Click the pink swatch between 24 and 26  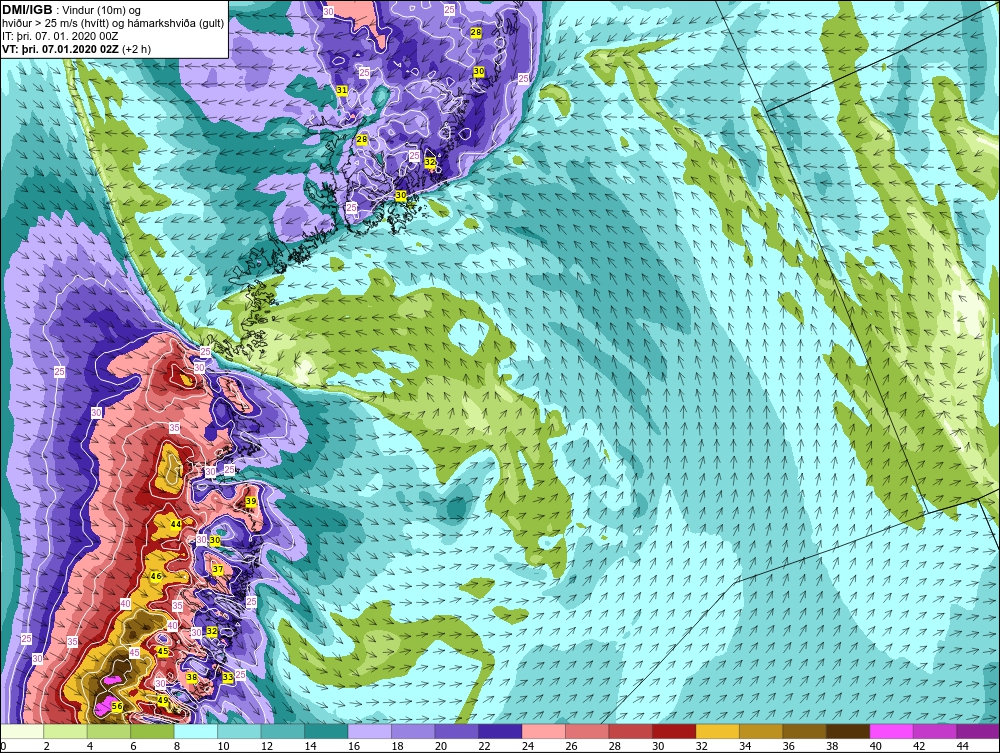[543, 731]
